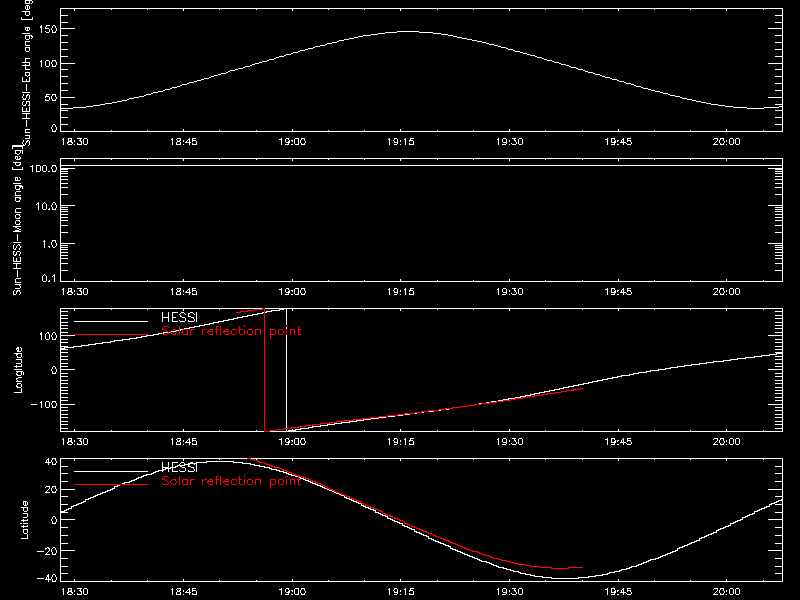
Task: Click '19:15' time label under Earth angle plot
Action: click(401, 141)
